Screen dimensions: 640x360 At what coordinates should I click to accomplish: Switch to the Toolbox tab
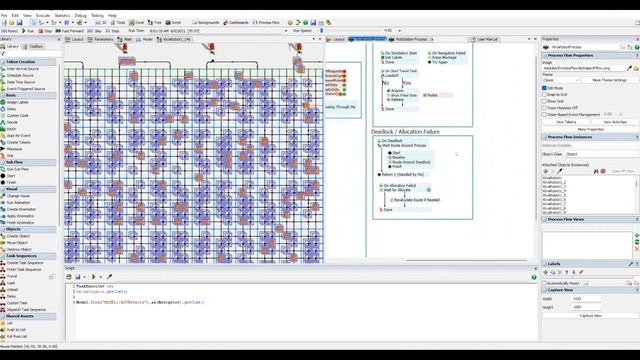33,47
